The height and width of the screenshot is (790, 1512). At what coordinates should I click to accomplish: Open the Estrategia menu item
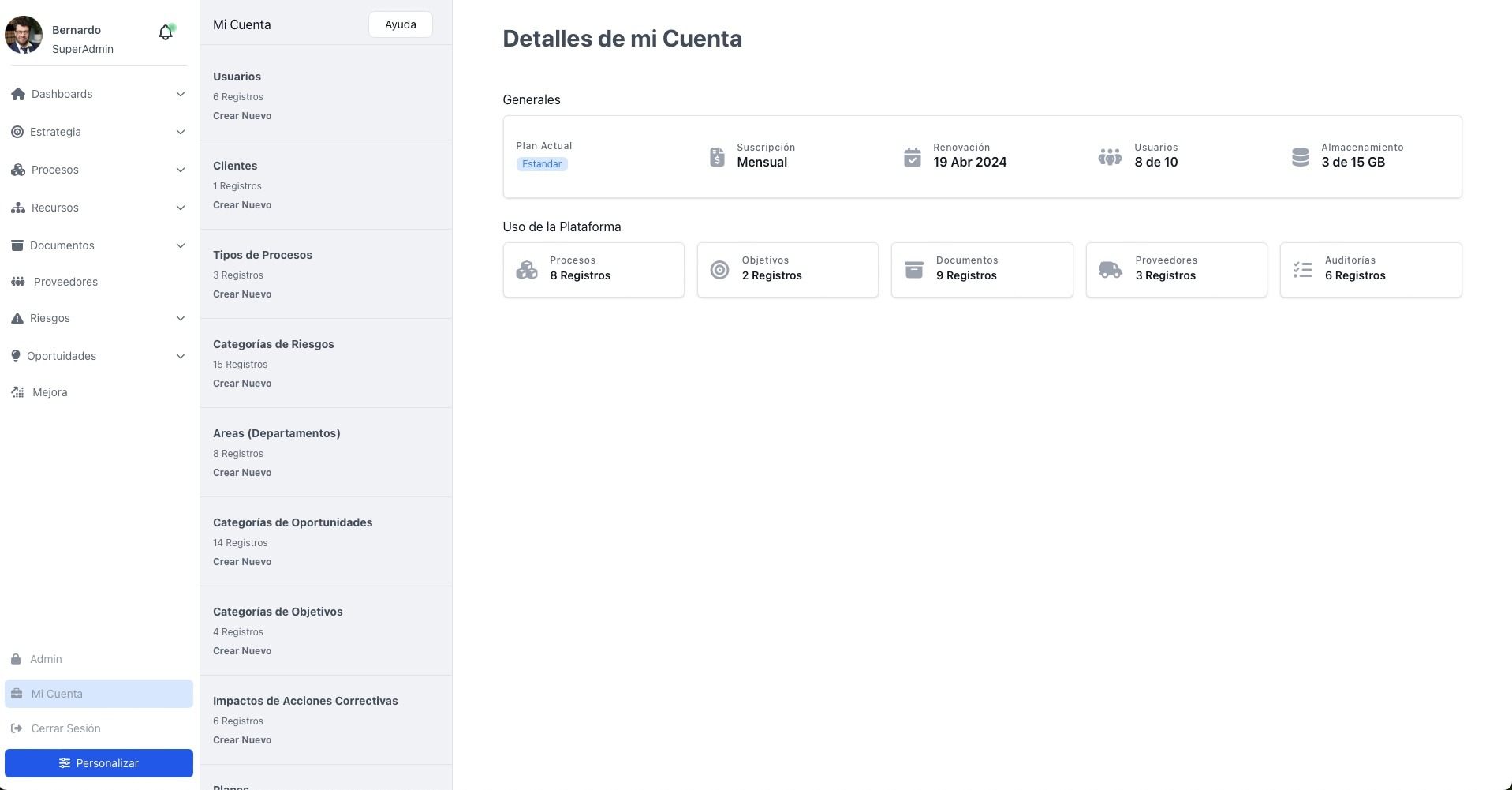pos(99,132)
